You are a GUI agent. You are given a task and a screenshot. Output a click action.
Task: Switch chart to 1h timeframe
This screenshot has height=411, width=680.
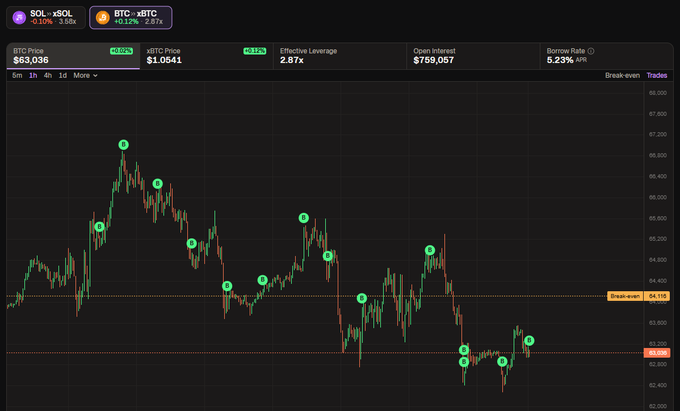click(33, 75)
